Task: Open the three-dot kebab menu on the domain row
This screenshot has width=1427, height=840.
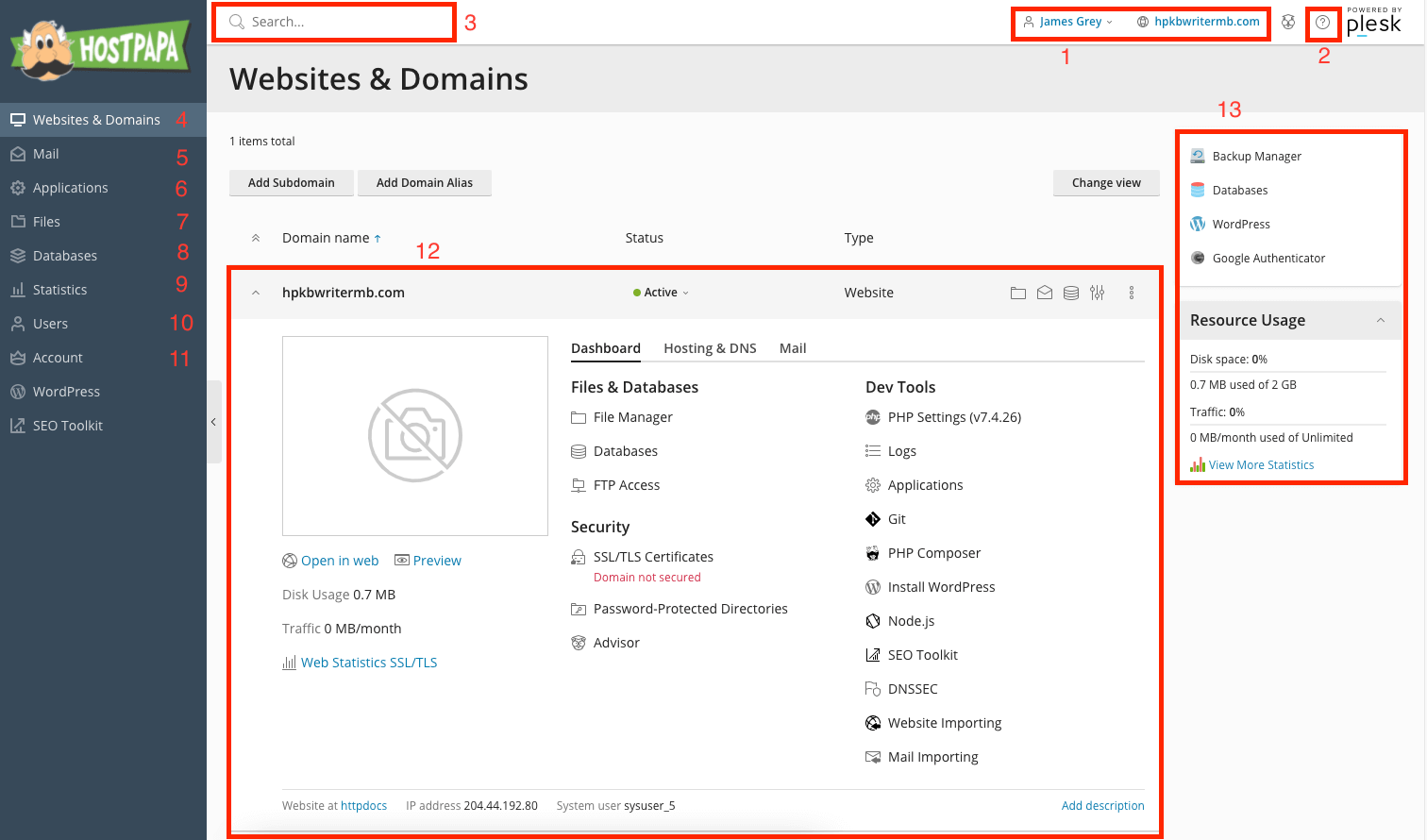Action: pos(1132,293)
